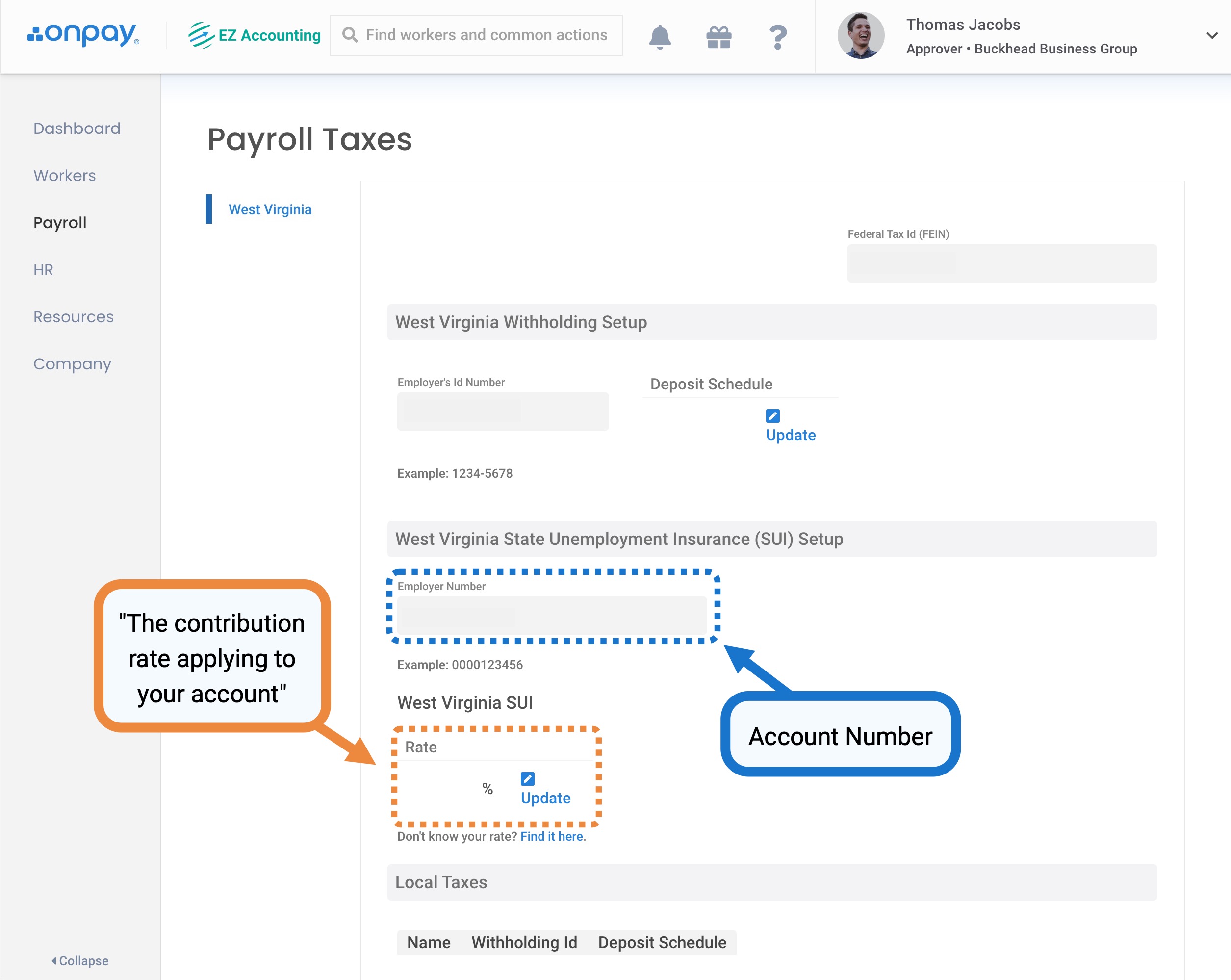Select HR in the sidebar

tap(43, 270)
